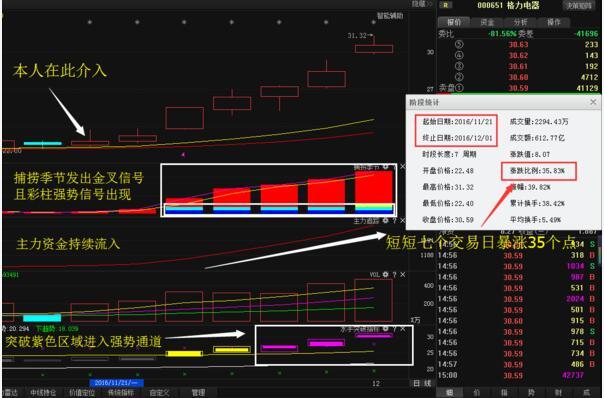Image resolution: width=604 pixels, height=398 pixels.
Task: Click the top candlestick labeled 31.32
Action: pyautogui.click(x=374, y=49)
